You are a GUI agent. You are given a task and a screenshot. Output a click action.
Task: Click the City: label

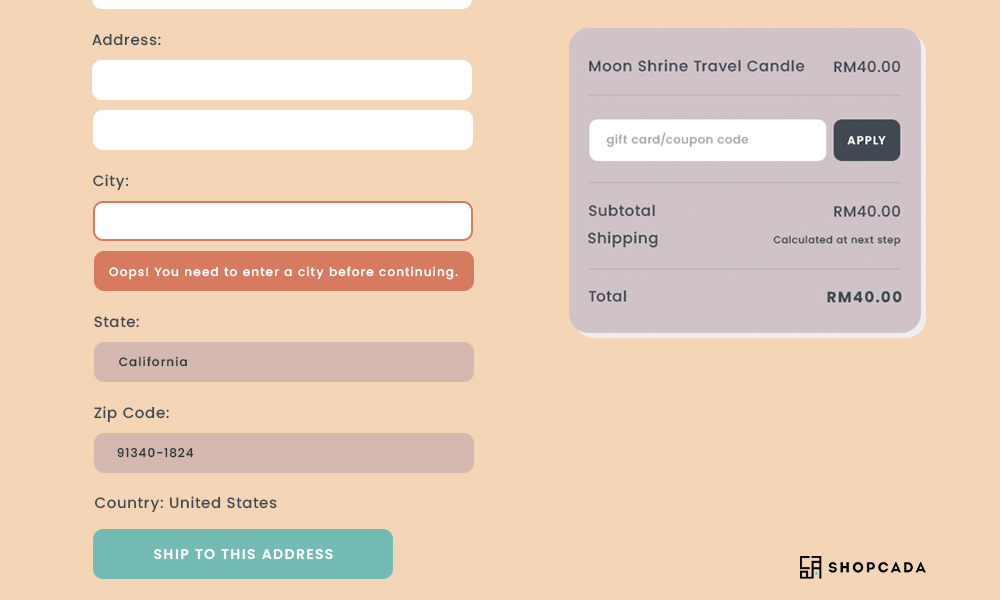point(111,181)
